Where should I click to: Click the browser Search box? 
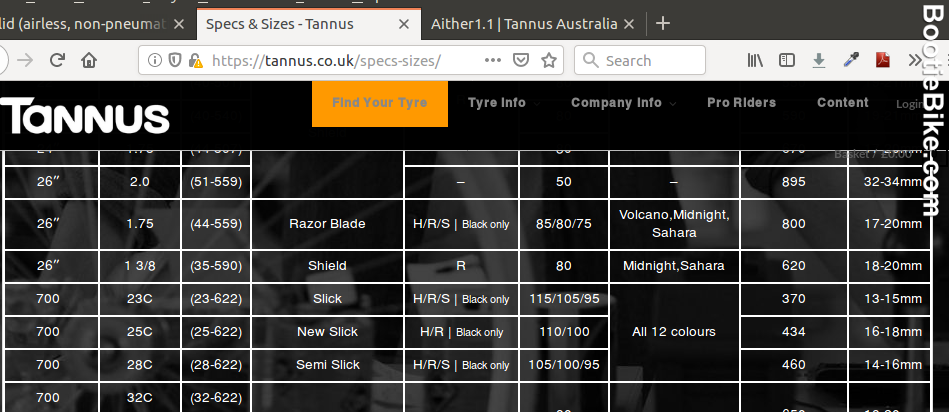pos(640,60)
